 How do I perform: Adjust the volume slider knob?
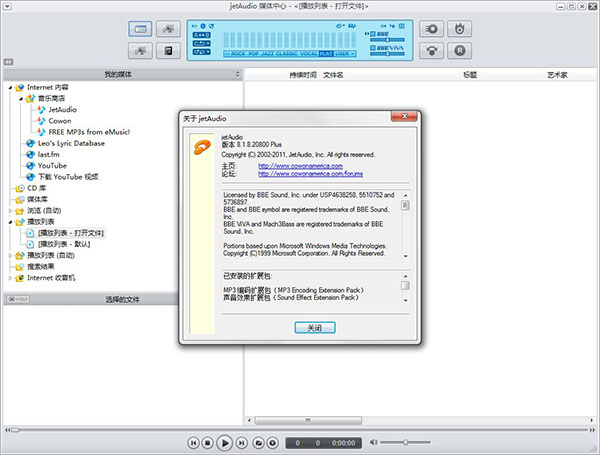pos(405,442)
